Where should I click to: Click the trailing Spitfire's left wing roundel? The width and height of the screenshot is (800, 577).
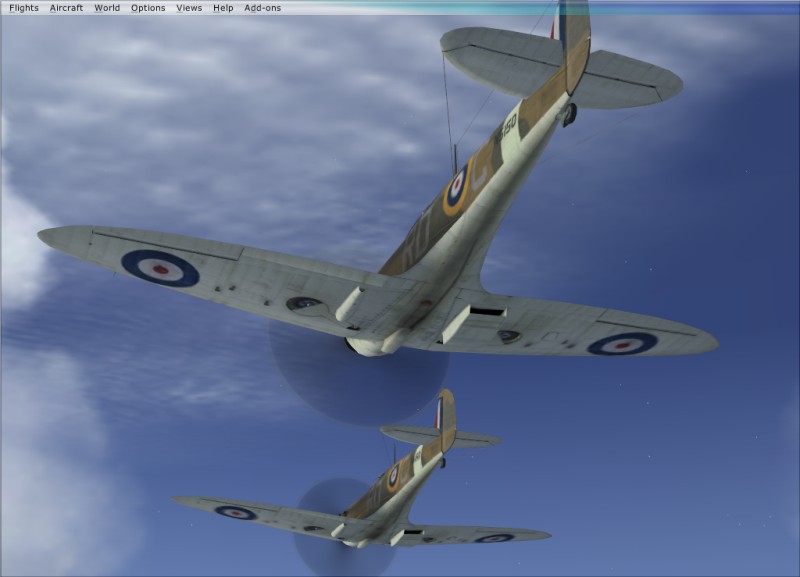tap(235, 512)
